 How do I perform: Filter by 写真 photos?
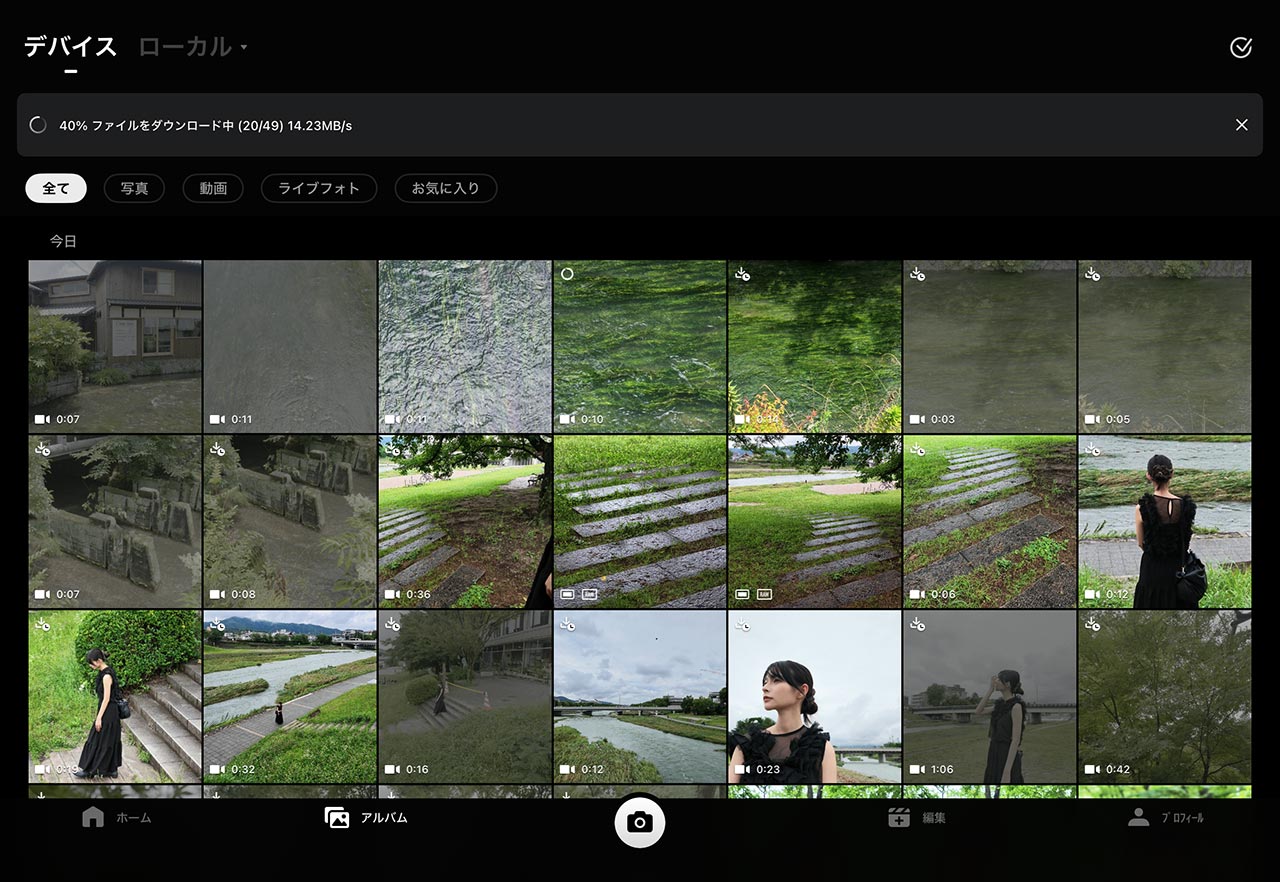pos(134,188)
